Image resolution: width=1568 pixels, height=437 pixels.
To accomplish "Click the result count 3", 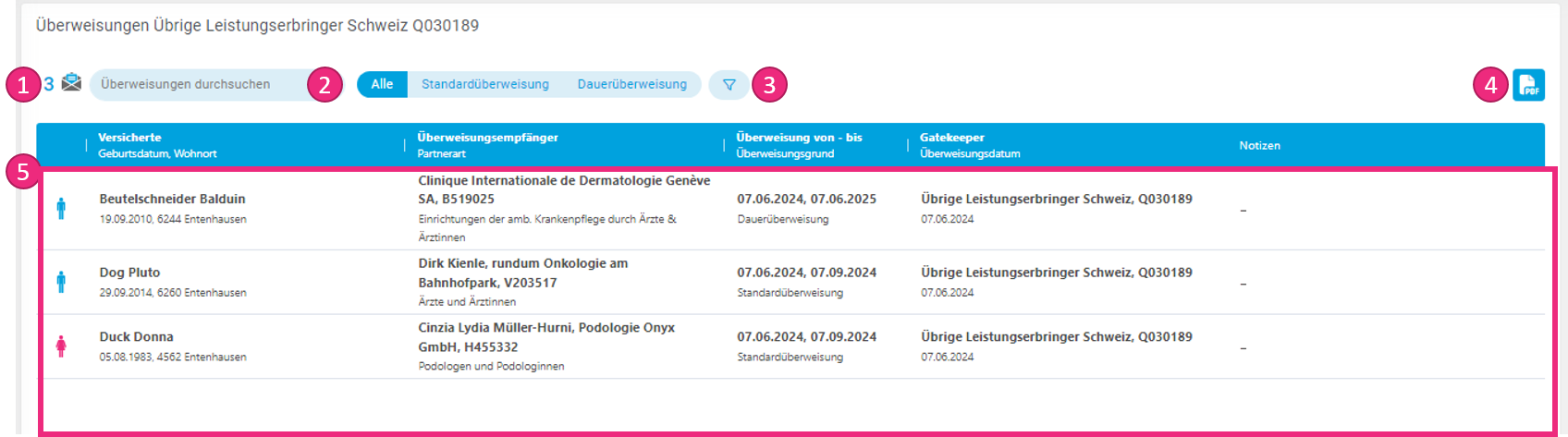I will tap(49, 84).
